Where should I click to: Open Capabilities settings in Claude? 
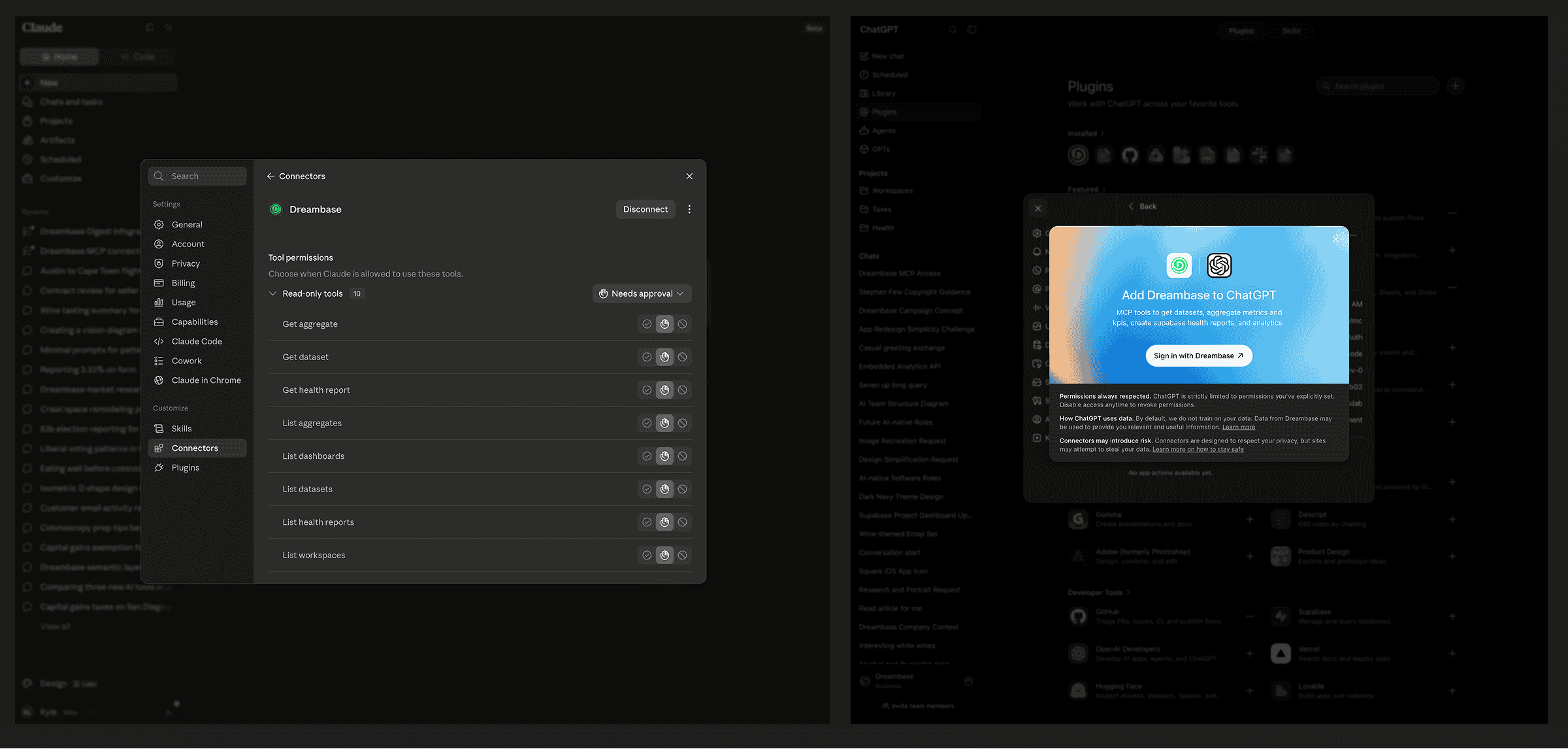(x=197, y=322)
